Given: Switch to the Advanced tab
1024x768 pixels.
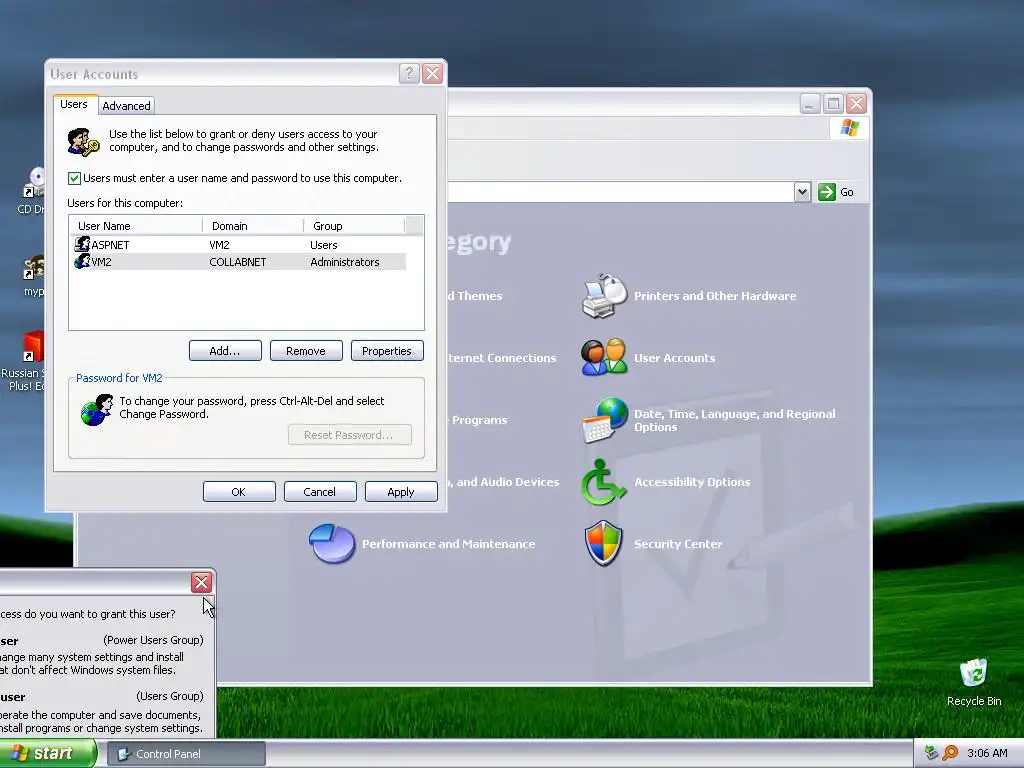Looking at the screenshot, I should coord(126,106).
